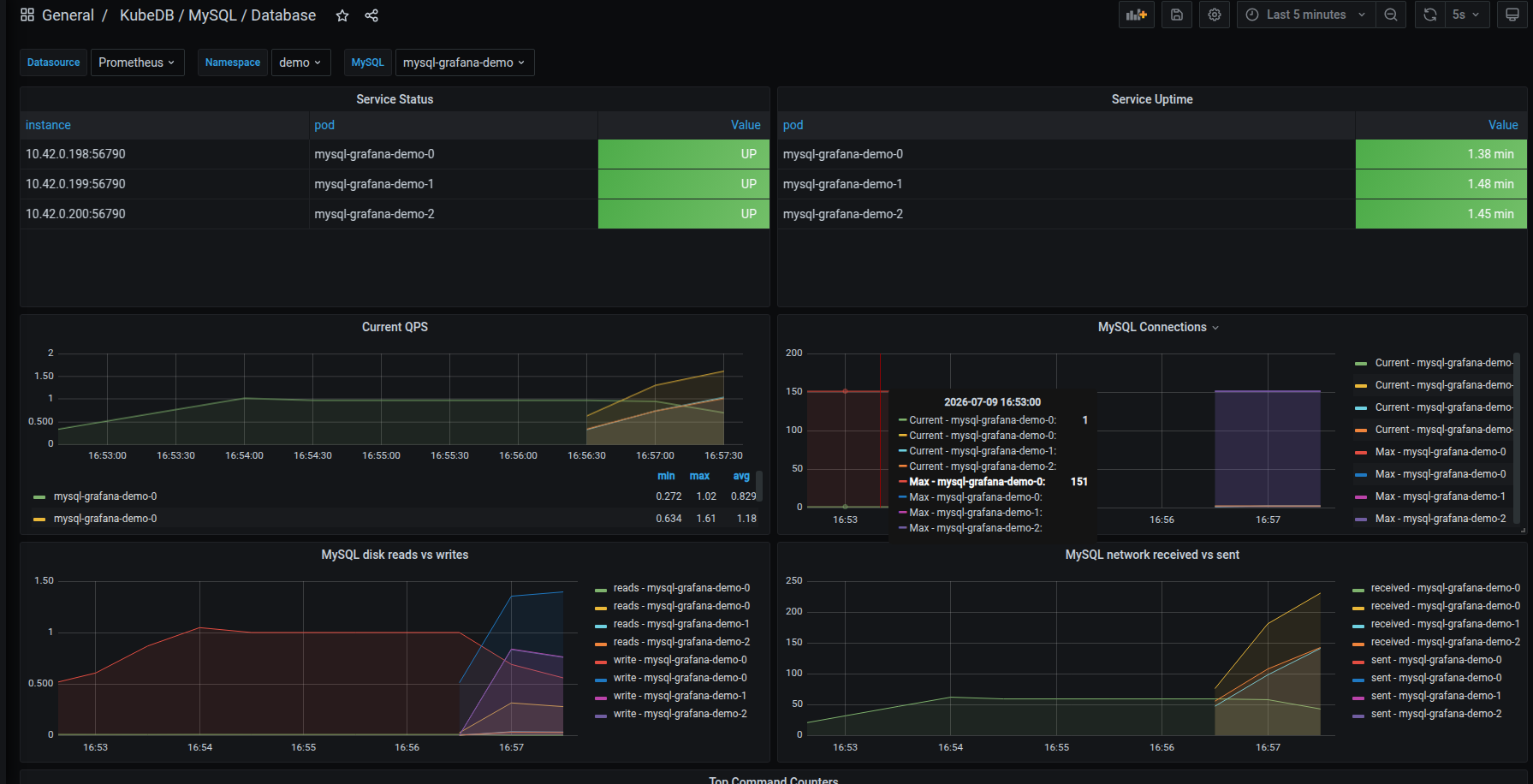The width and height of the screenshot is (1533, 784).
Task: Toggle sent - mysql-grafana-demo-1 series
Action: click(1436, 696)
